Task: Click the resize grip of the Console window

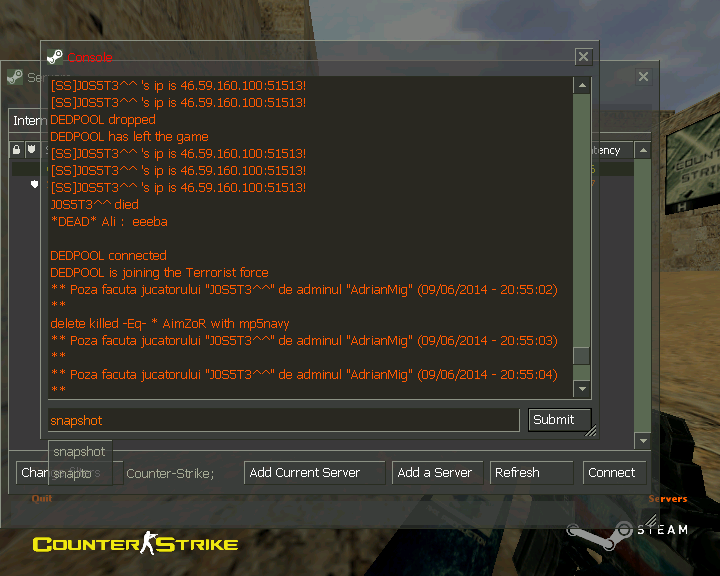Action: [x=591, y=432]
